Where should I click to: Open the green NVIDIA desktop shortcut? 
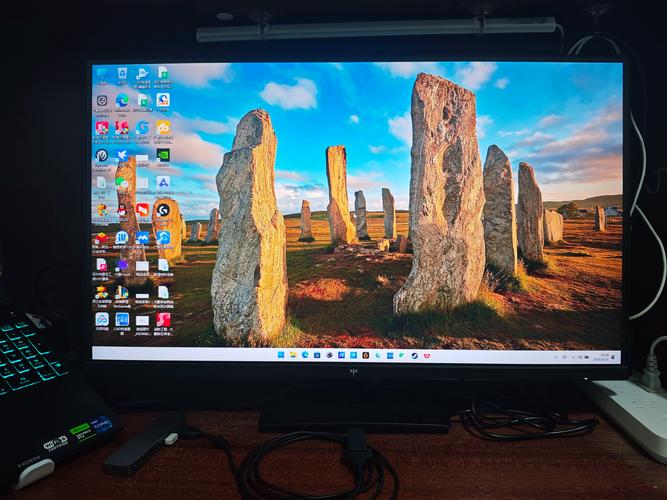pyautogui.click(x=163, y=155)
